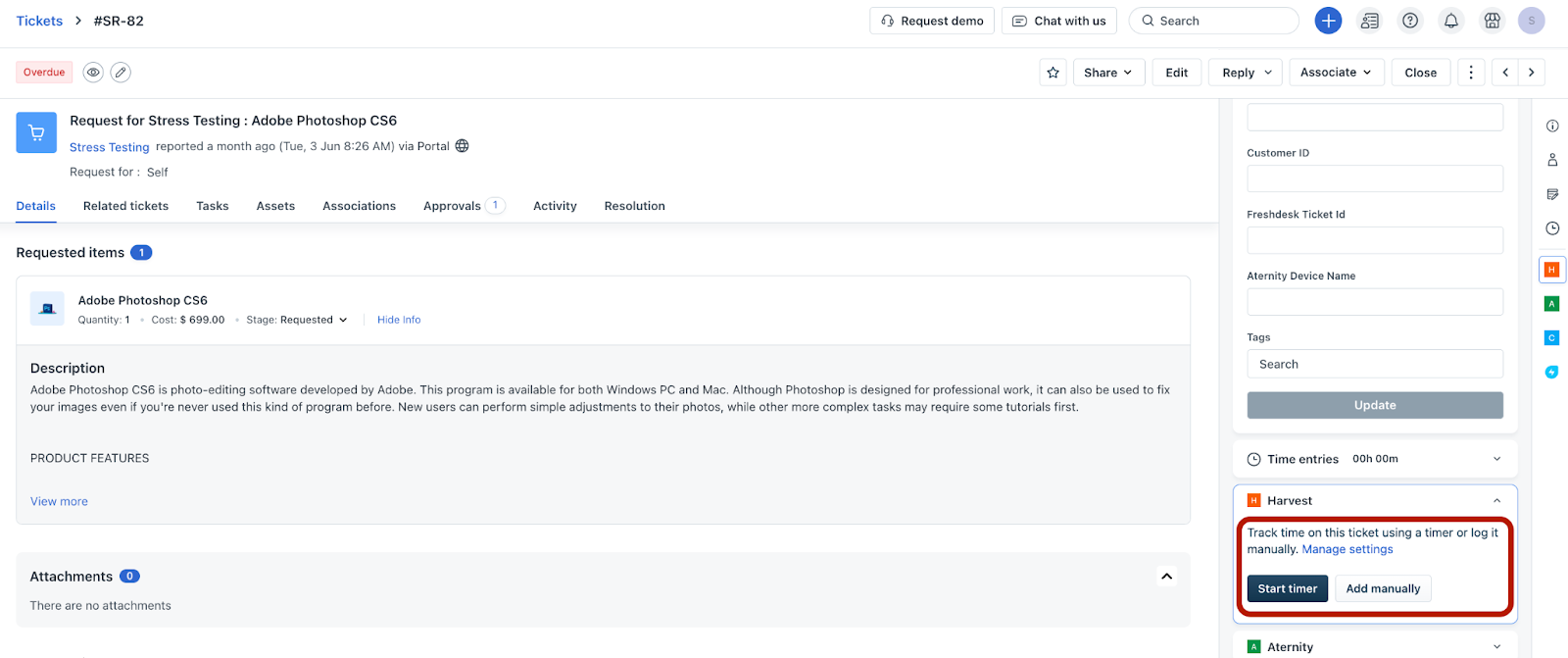Image resolution: width=1568 pixels, height=658 pixels.
Task: Click the Adobe Photoshop CS6 item thumbnail
Action: pyautogui.click(x=47, y=309)
